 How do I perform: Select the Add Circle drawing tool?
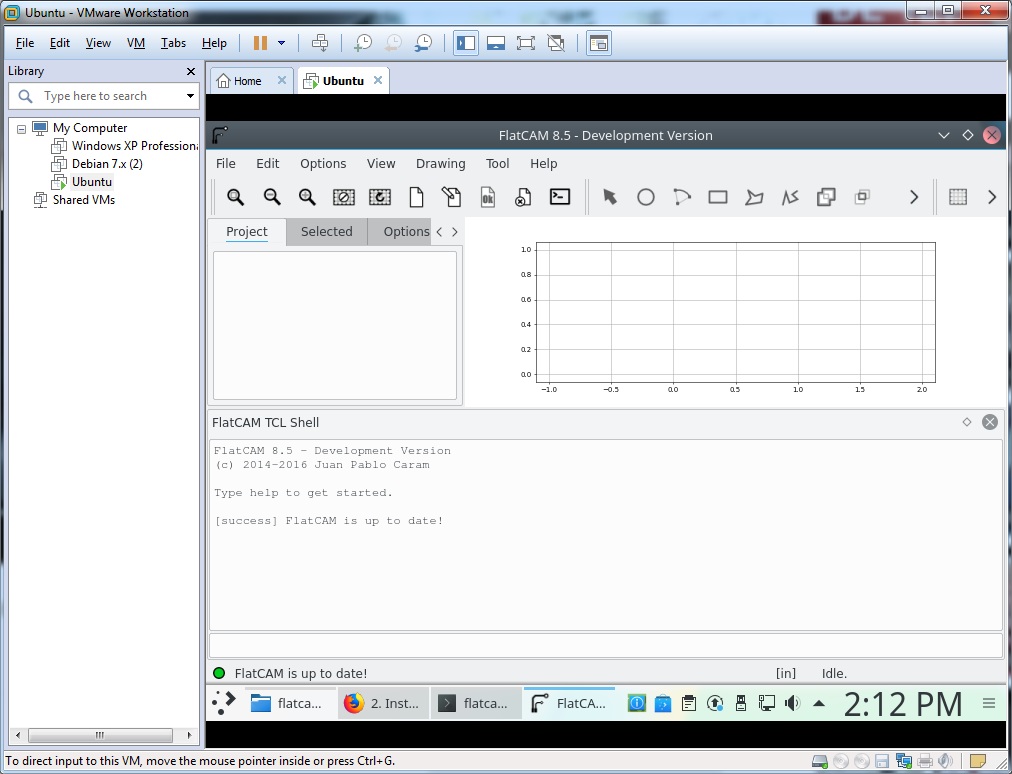[645, 197]
